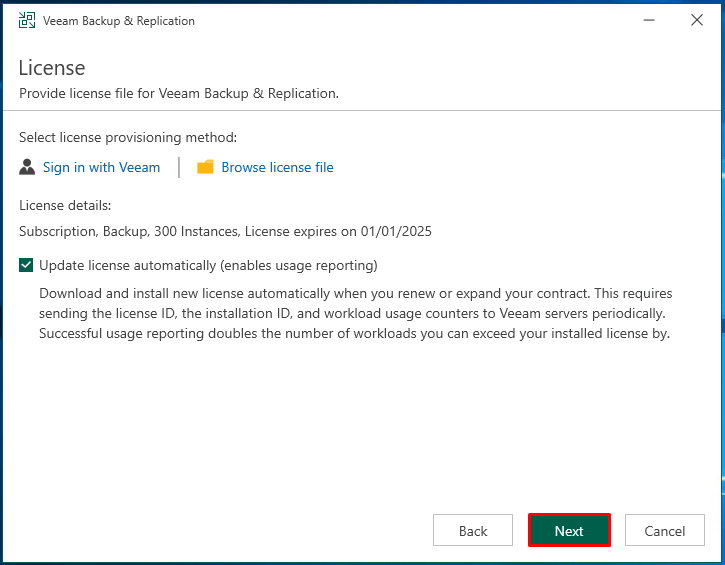725x565 pixels.
Task: Go to the next step with Next
Action: [x=569, y=531]
